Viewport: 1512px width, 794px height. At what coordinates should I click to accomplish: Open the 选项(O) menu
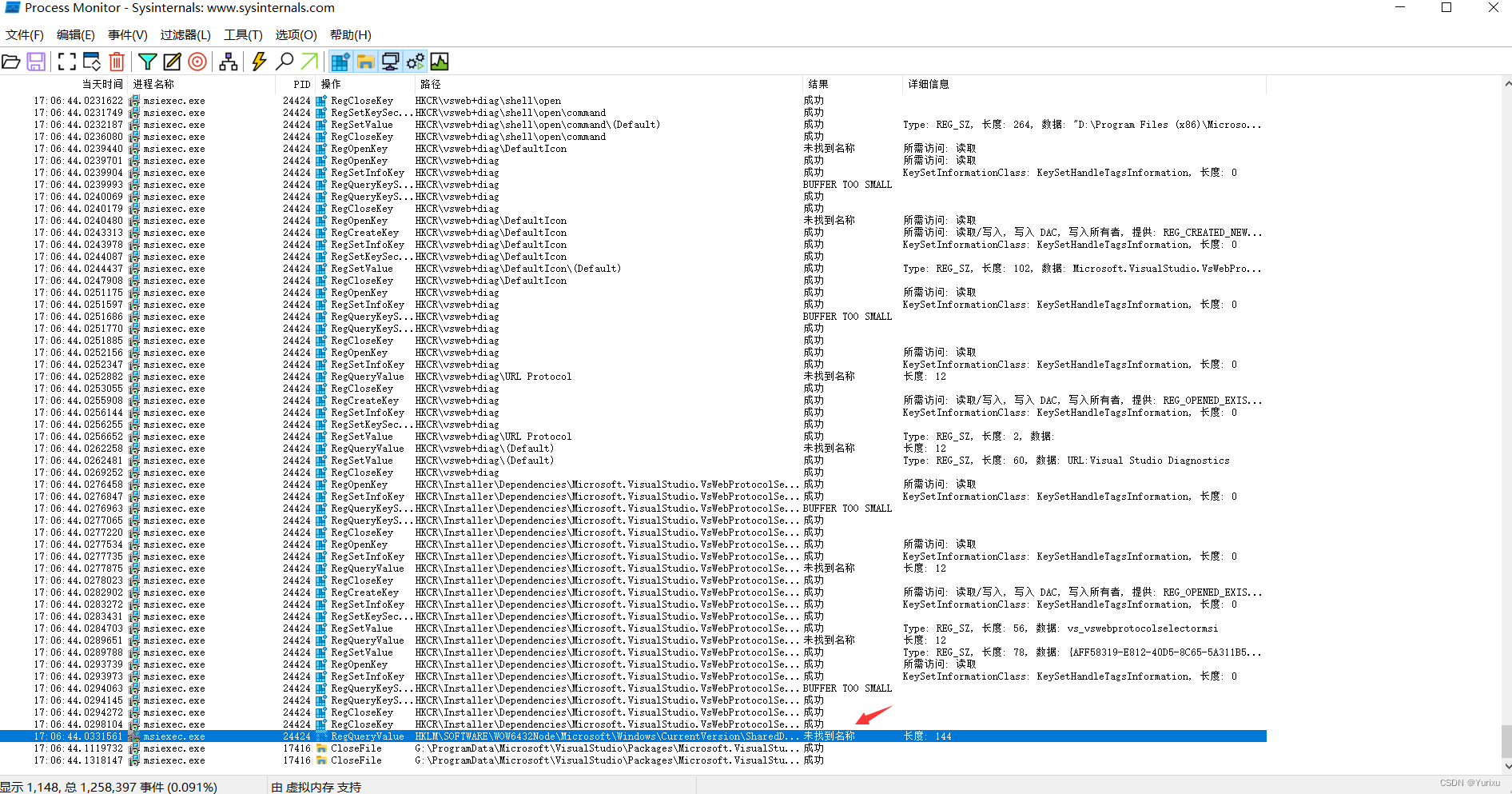[296, 35]
